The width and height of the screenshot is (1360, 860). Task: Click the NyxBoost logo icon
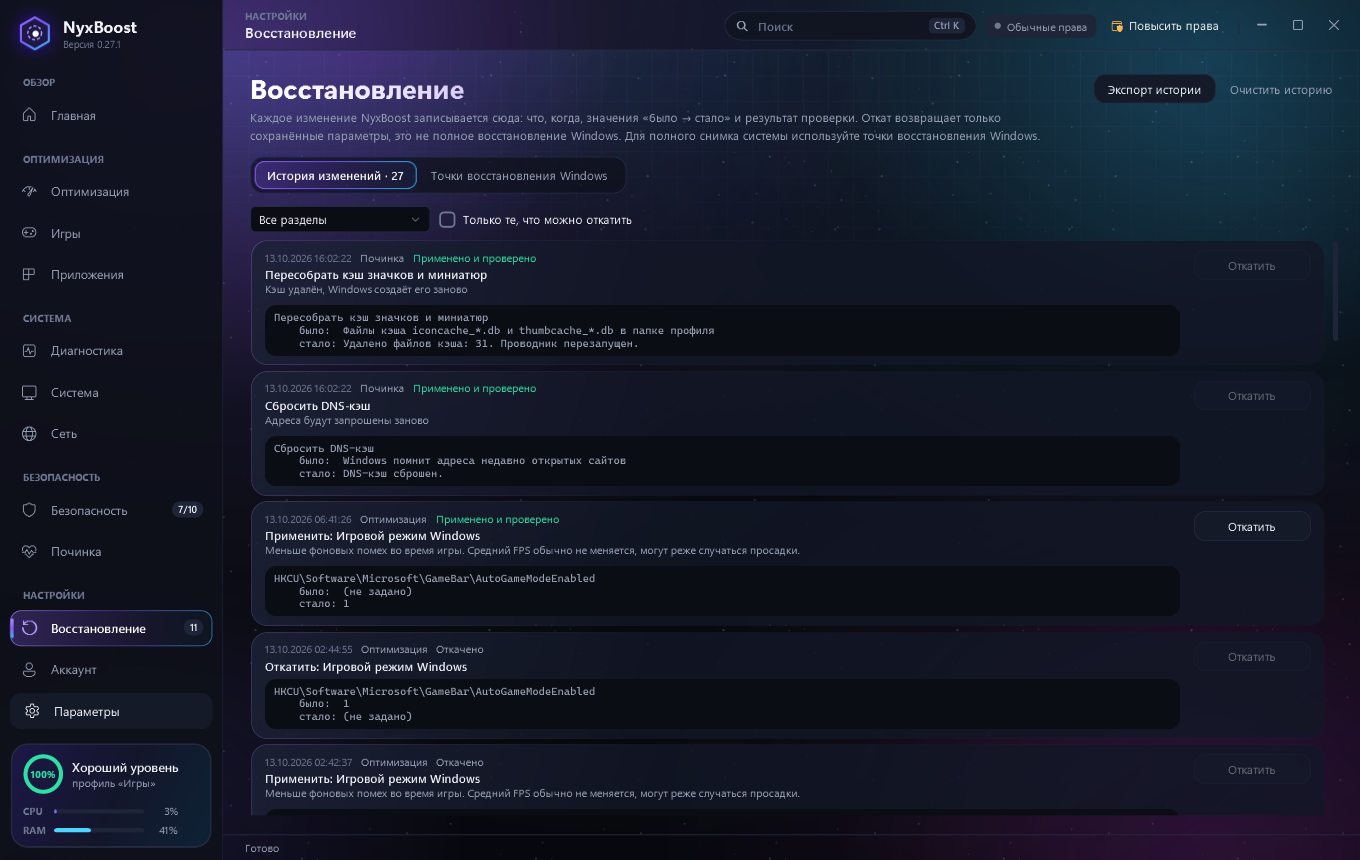click(x=35, y=33)
